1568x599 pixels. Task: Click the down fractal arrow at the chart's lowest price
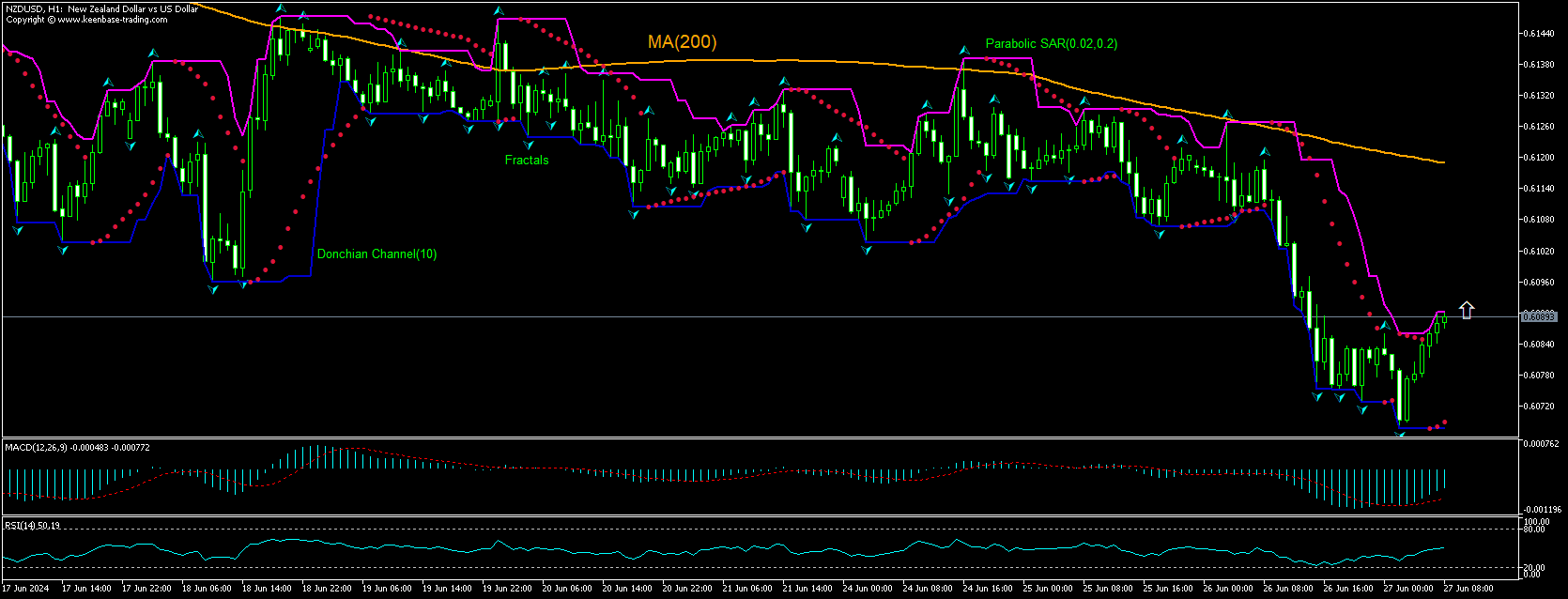coord(1400,433)
